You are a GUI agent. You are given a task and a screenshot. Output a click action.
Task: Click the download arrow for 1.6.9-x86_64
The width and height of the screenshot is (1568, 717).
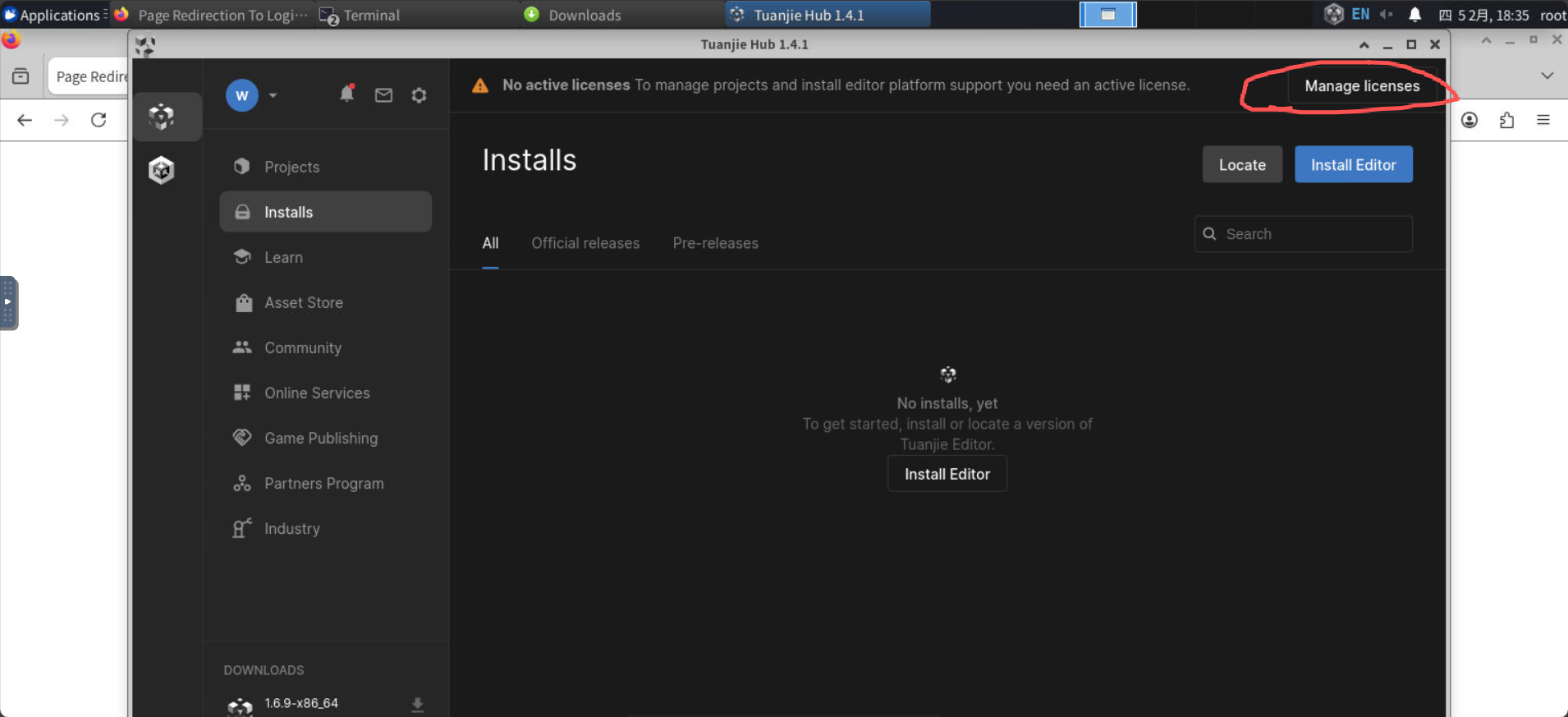point(417,705)
